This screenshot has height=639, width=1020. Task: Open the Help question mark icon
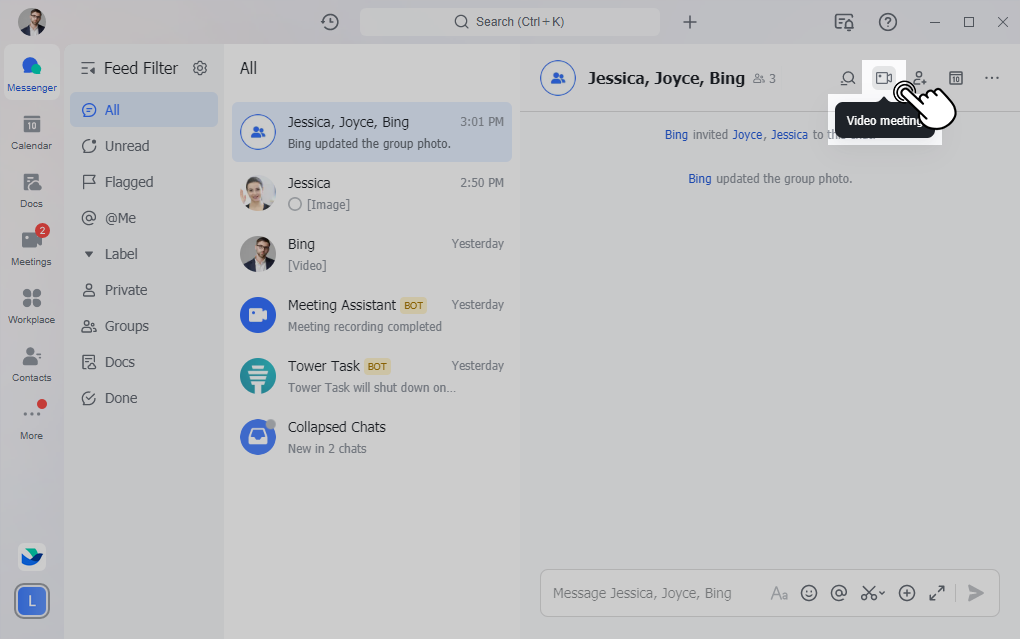point(888,22)
